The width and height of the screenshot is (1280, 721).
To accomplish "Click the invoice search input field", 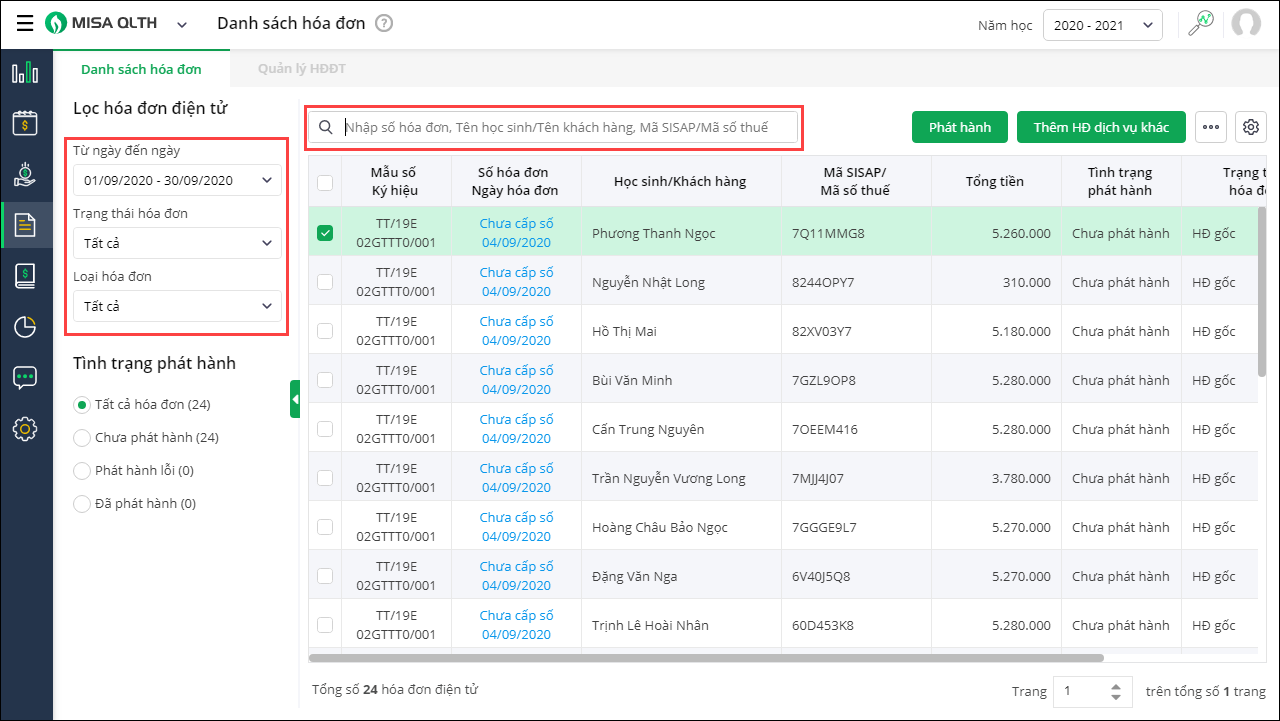I will pos(567,127).
